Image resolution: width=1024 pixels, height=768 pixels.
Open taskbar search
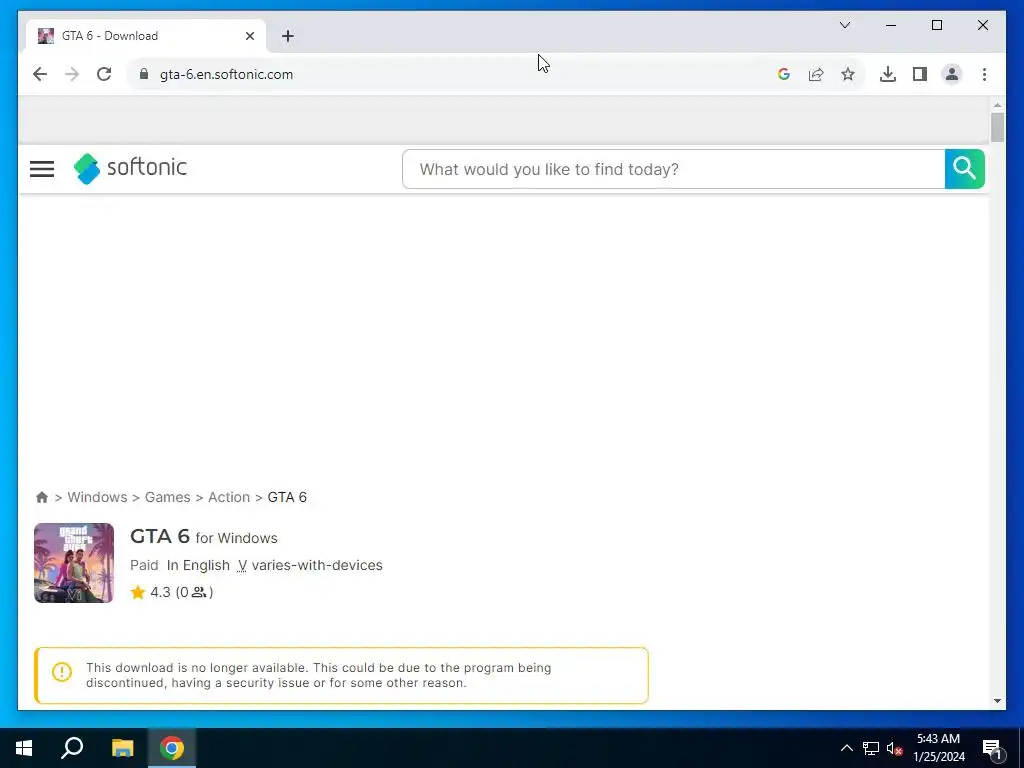[x=72, y=748]
